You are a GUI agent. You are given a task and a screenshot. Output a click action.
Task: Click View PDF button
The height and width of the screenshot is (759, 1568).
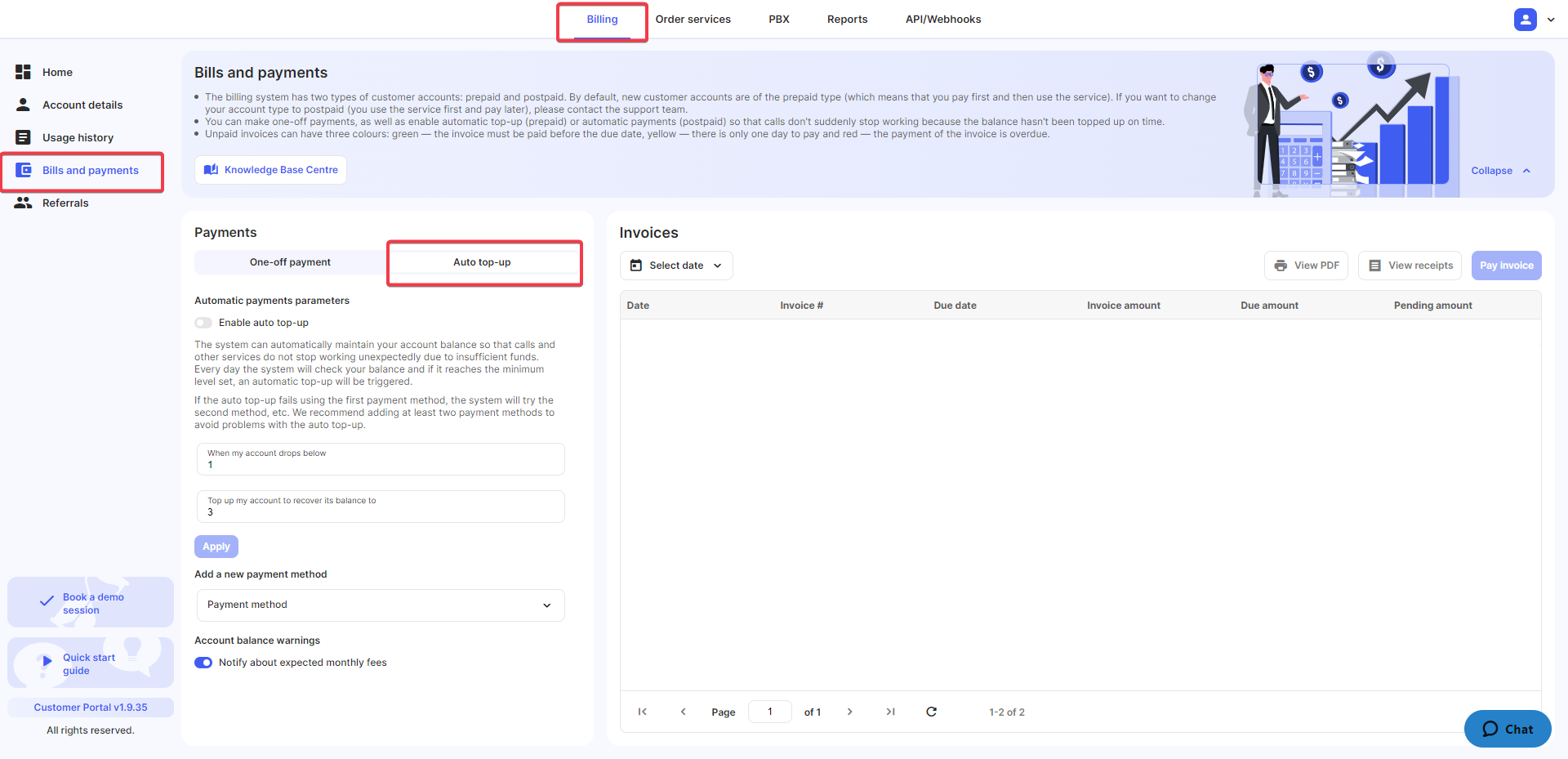tap(1306, 266)
